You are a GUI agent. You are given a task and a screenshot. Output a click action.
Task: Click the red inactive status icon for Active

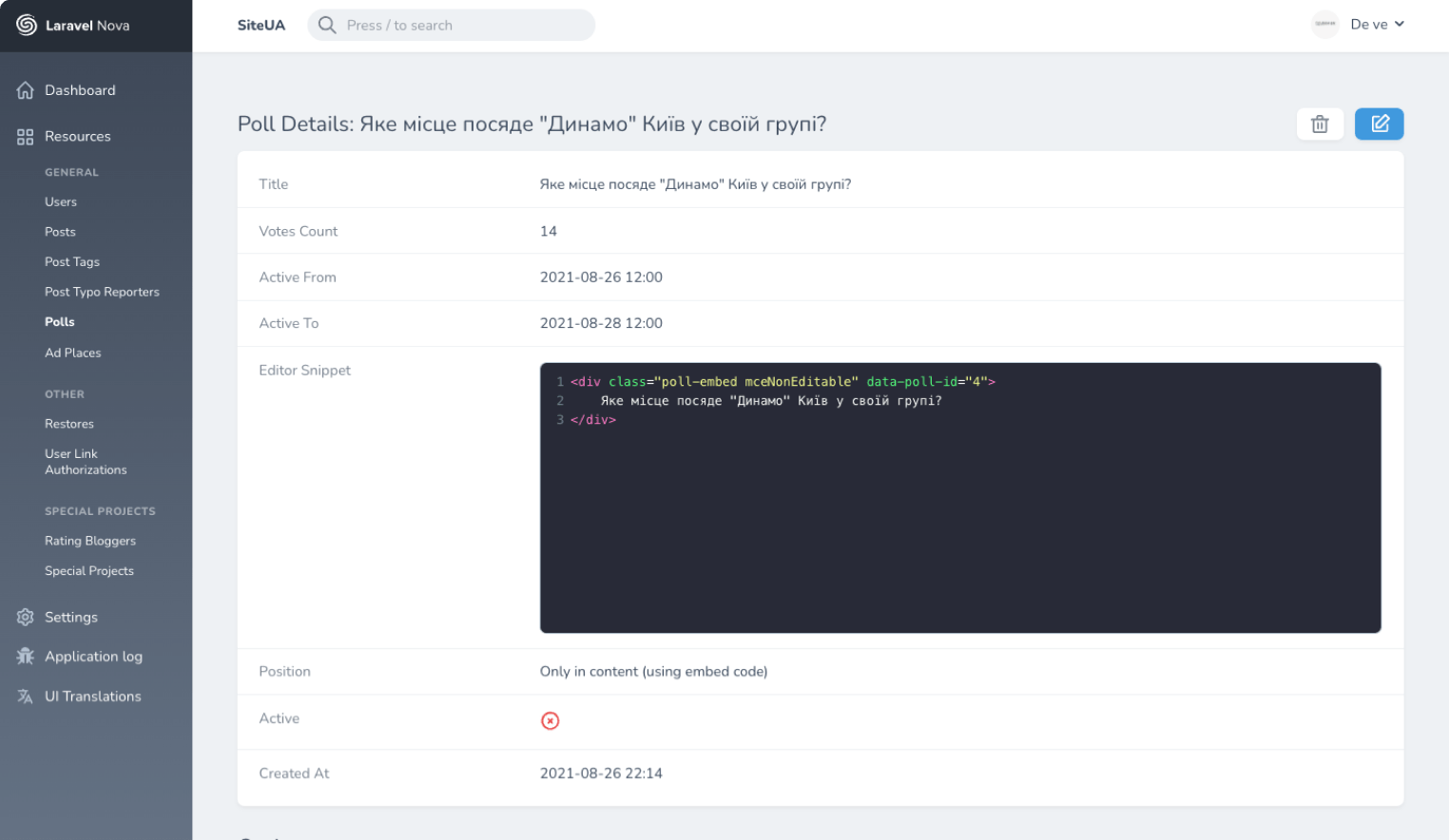(550, 720)
